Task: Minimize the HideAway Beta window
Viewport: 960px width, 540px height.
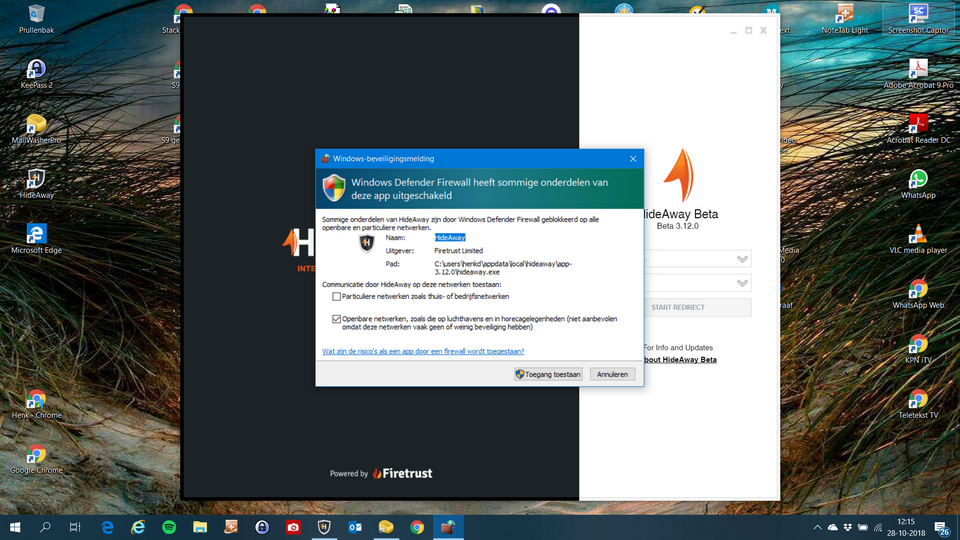Action: tap(733, 31)
